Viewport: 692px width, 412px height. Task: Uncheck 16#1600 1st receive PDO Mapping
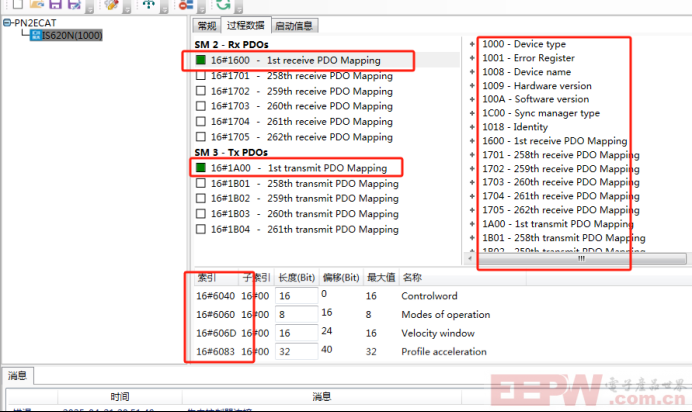coord(201,60)
